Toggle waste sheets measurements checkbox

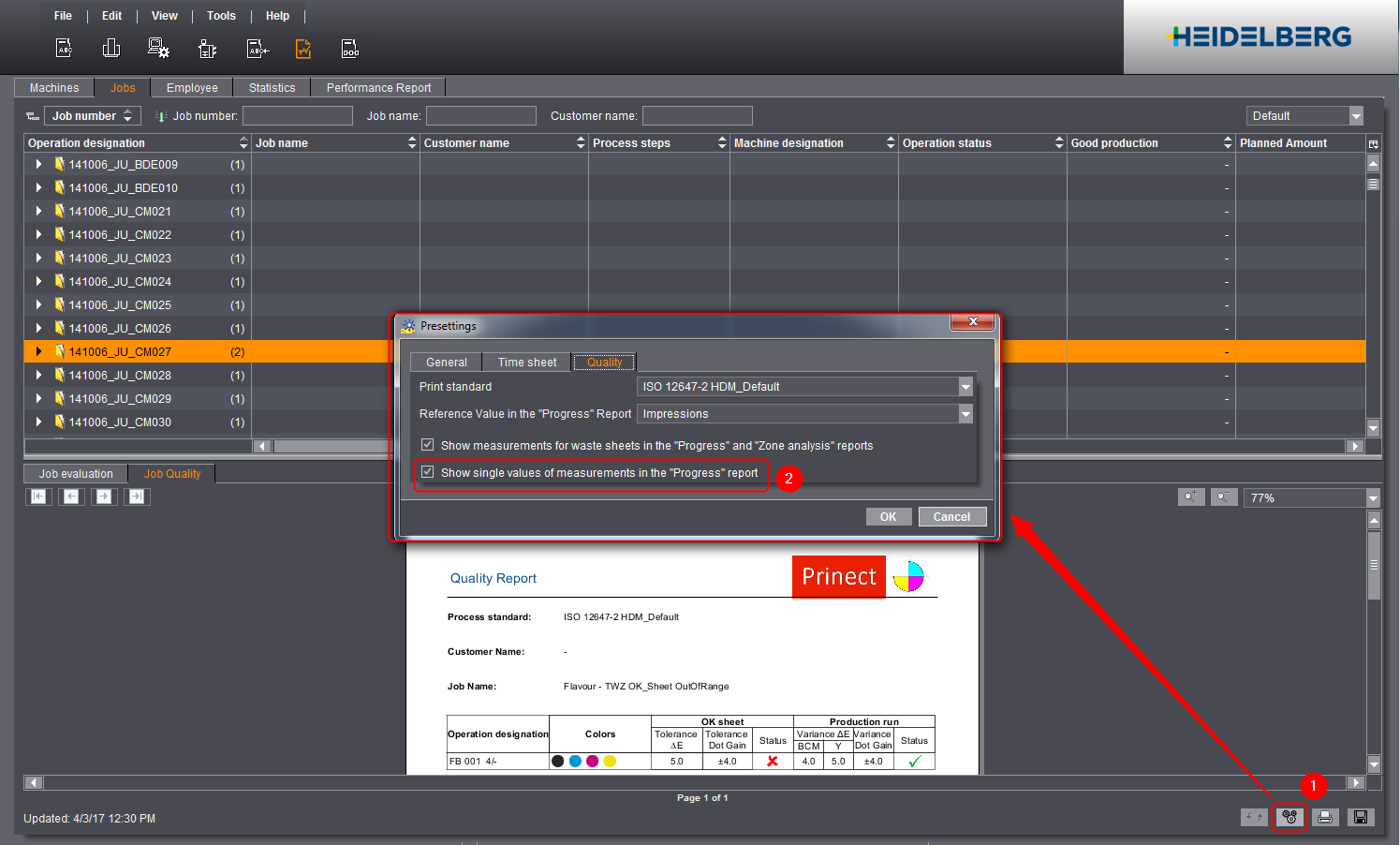coord(428,445)
